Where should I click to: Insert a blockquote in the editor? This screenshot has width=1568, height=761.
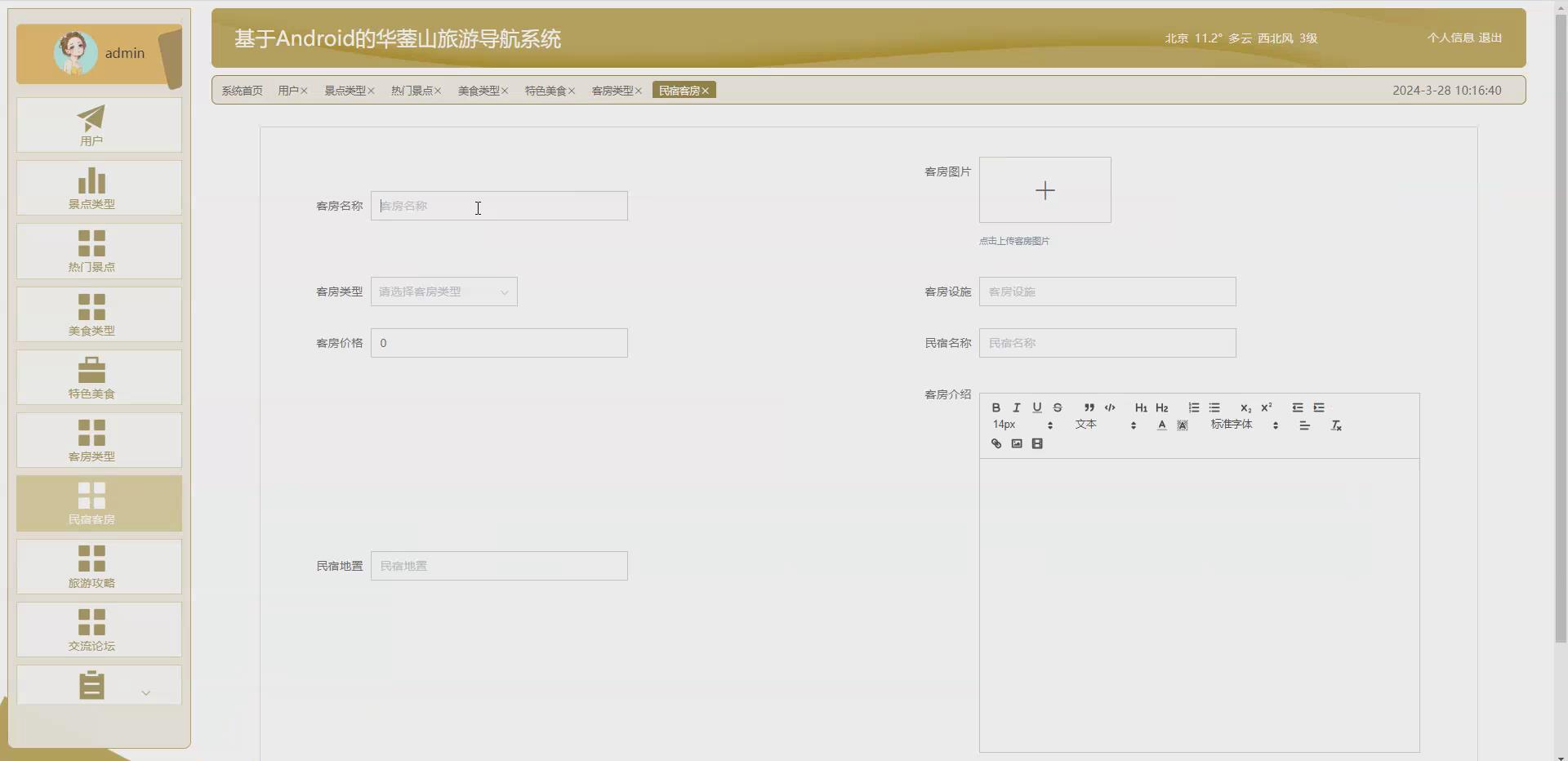1089,407
